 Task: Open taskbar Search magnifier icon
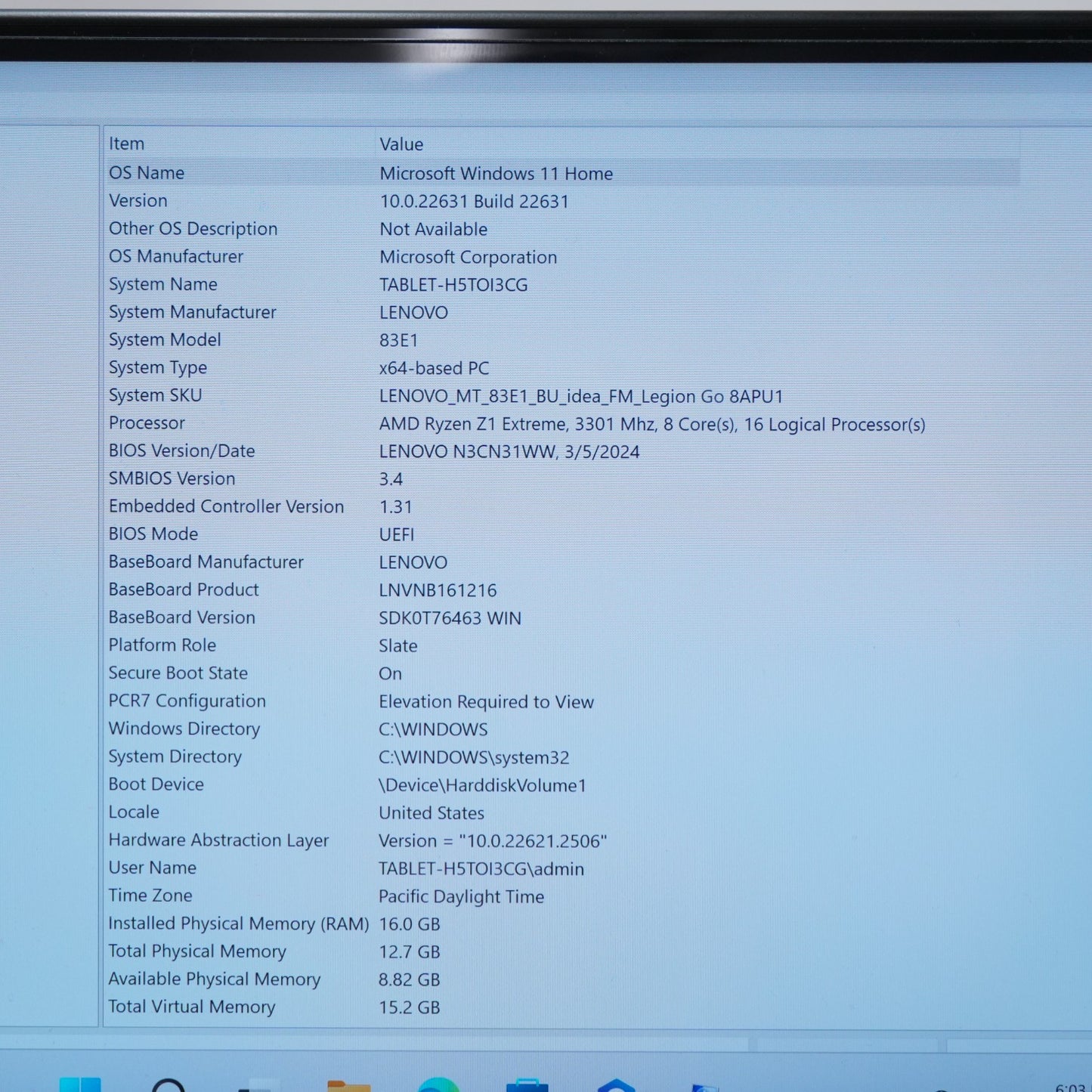168,1085
